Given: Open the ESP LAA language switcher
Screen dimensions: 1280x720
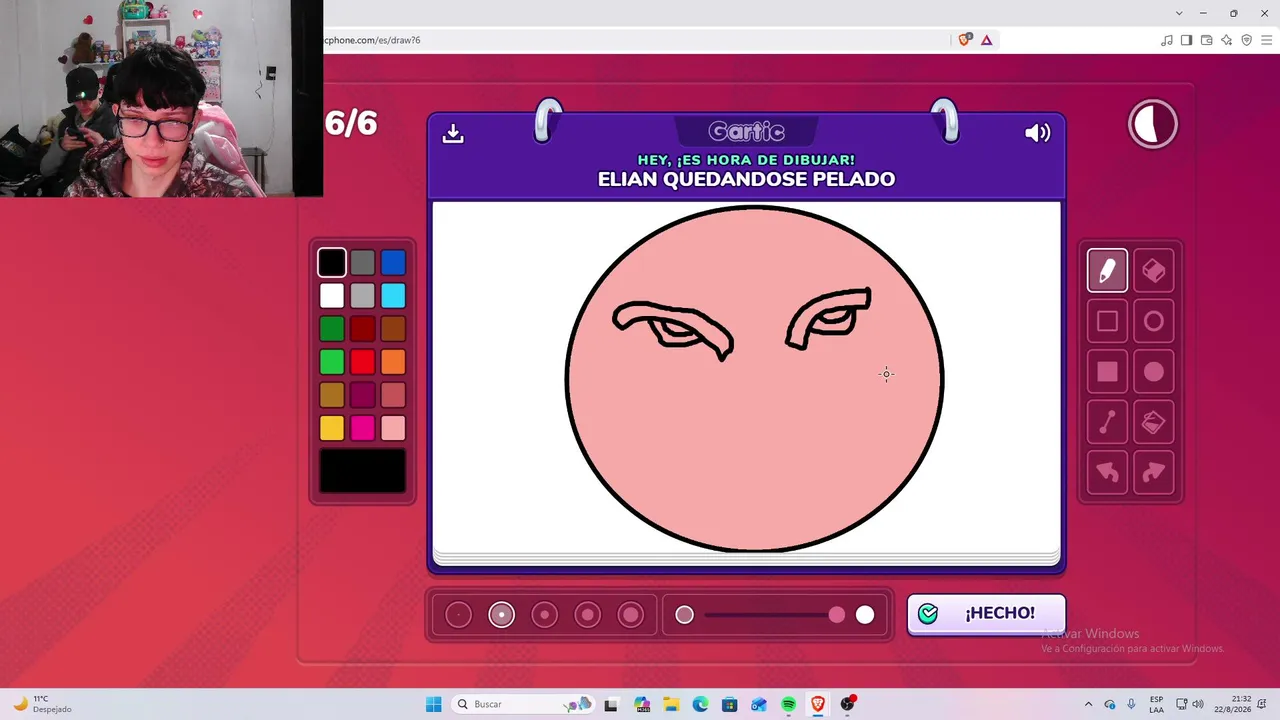Looking at the screenshot, I should pyautogui.click(x=1156, y=704).
